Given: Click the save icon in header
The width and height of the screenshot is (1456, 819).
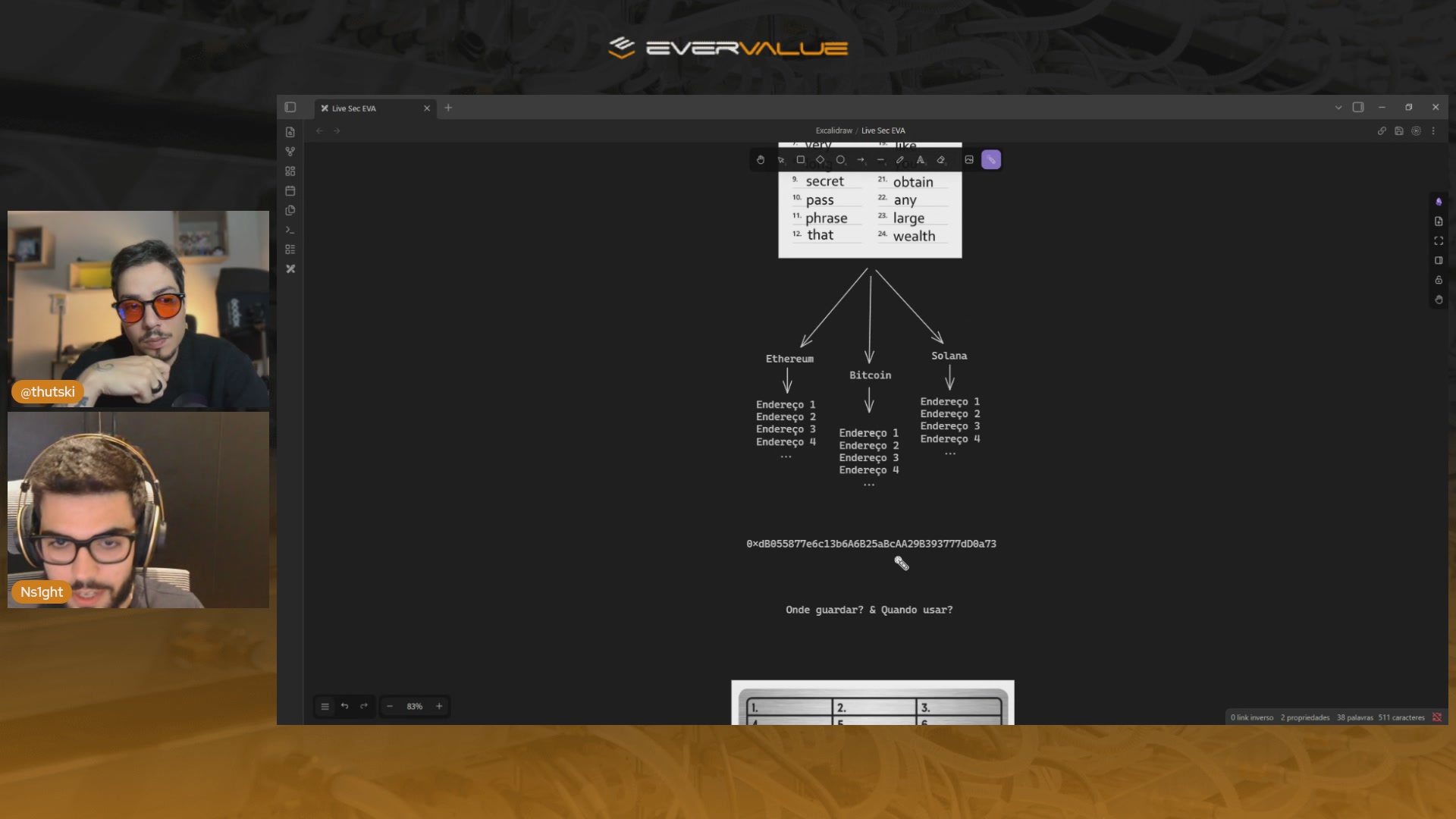Looking at the screenshot, I should pyautogui.click(x=1399, y=131).
